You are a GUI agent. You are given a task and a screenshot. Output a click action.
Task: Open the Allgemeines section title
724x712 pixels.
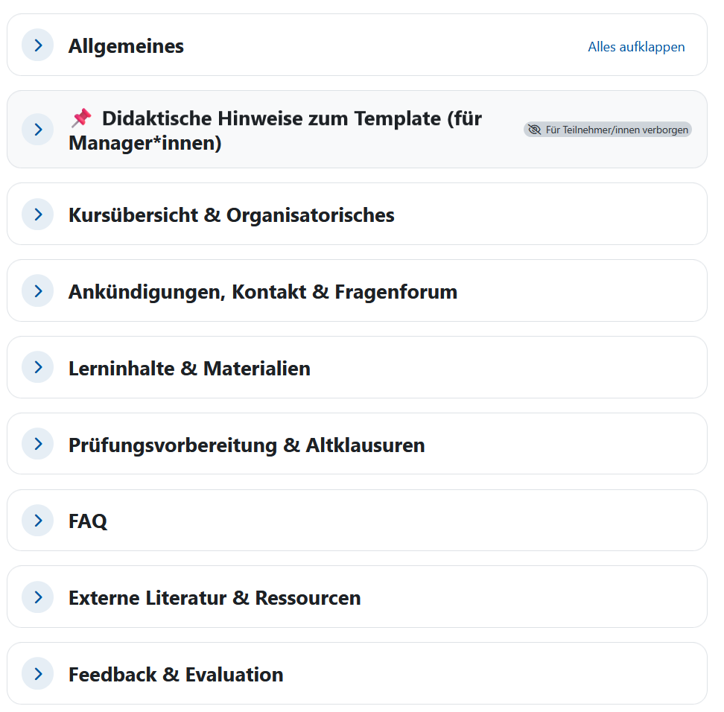(126, 46)
